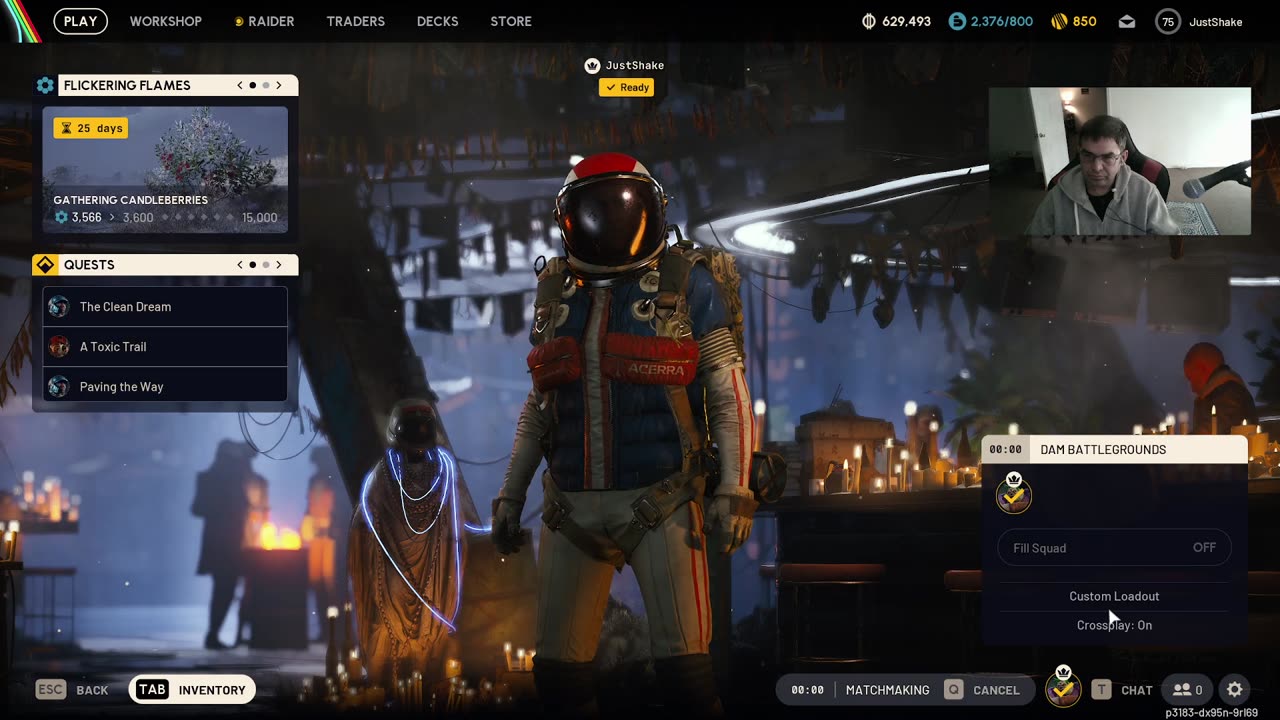Open the CHAT button
1280x720 pixels.
(1122, 690)
